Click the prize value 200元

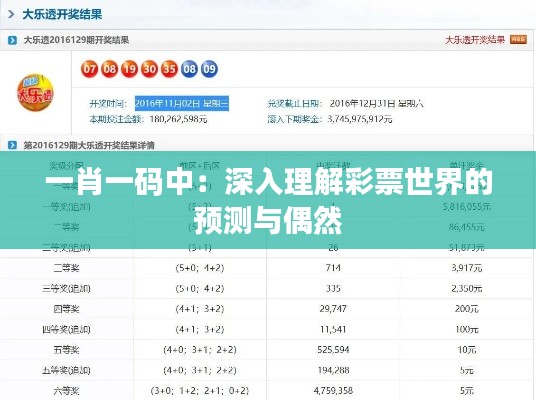point(467,309)
